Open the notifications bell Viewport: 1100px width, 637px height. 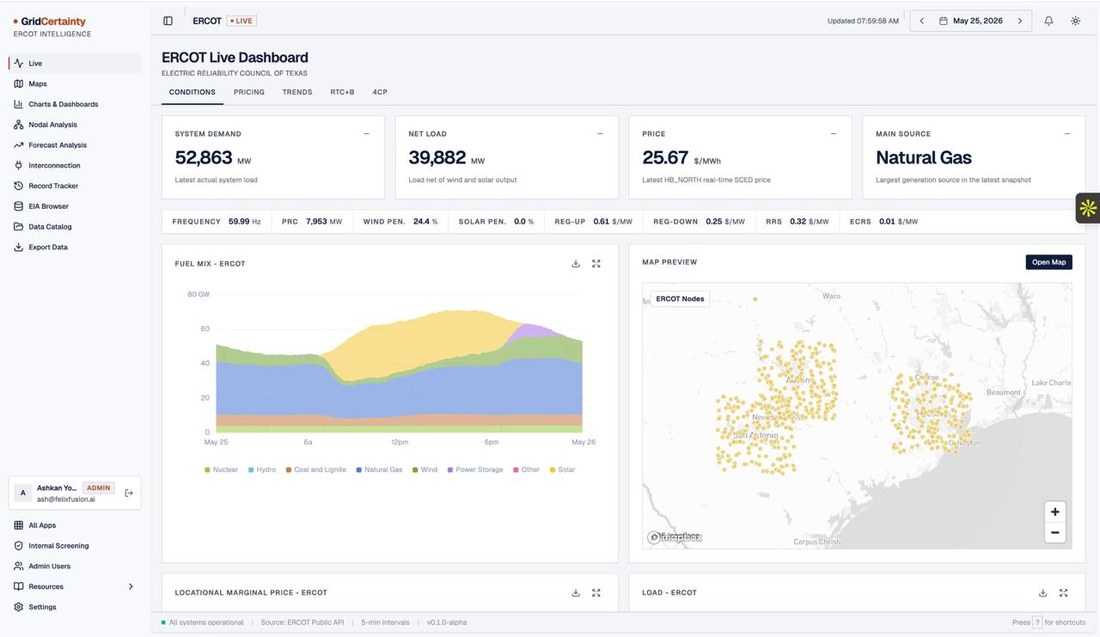tap(1048, 21)
